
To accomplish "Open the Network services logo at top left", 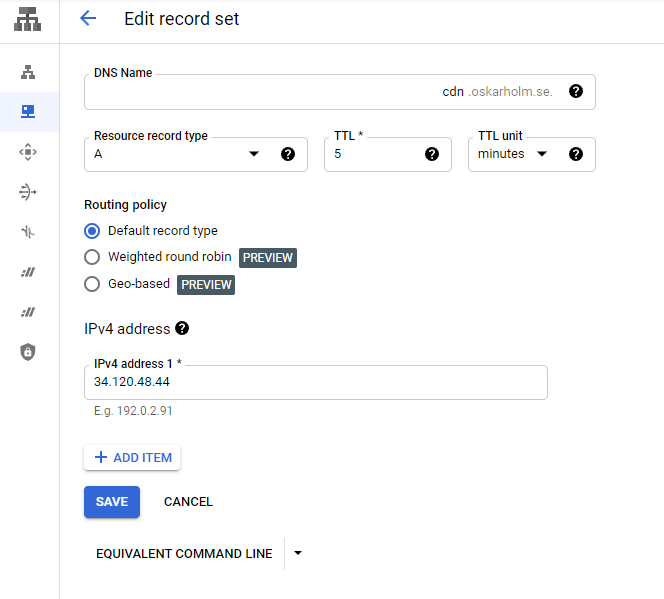I will 28,19.
